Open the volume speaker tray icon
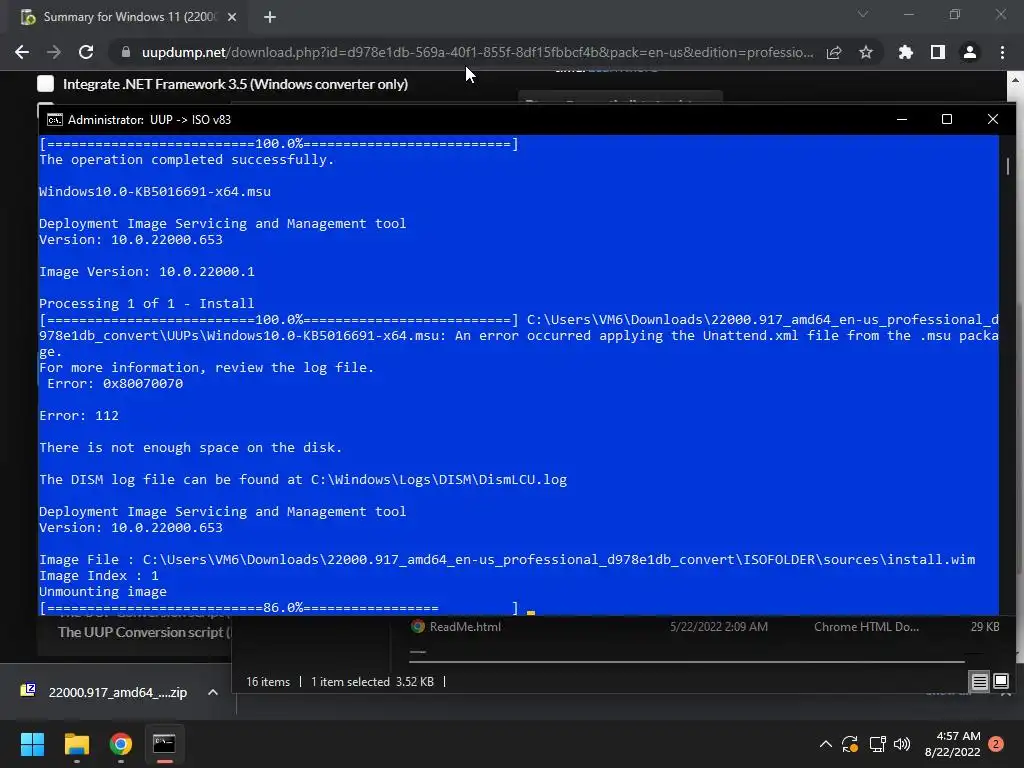The image size is (1024, 768). pyautogui.click(x=902, y=744)
